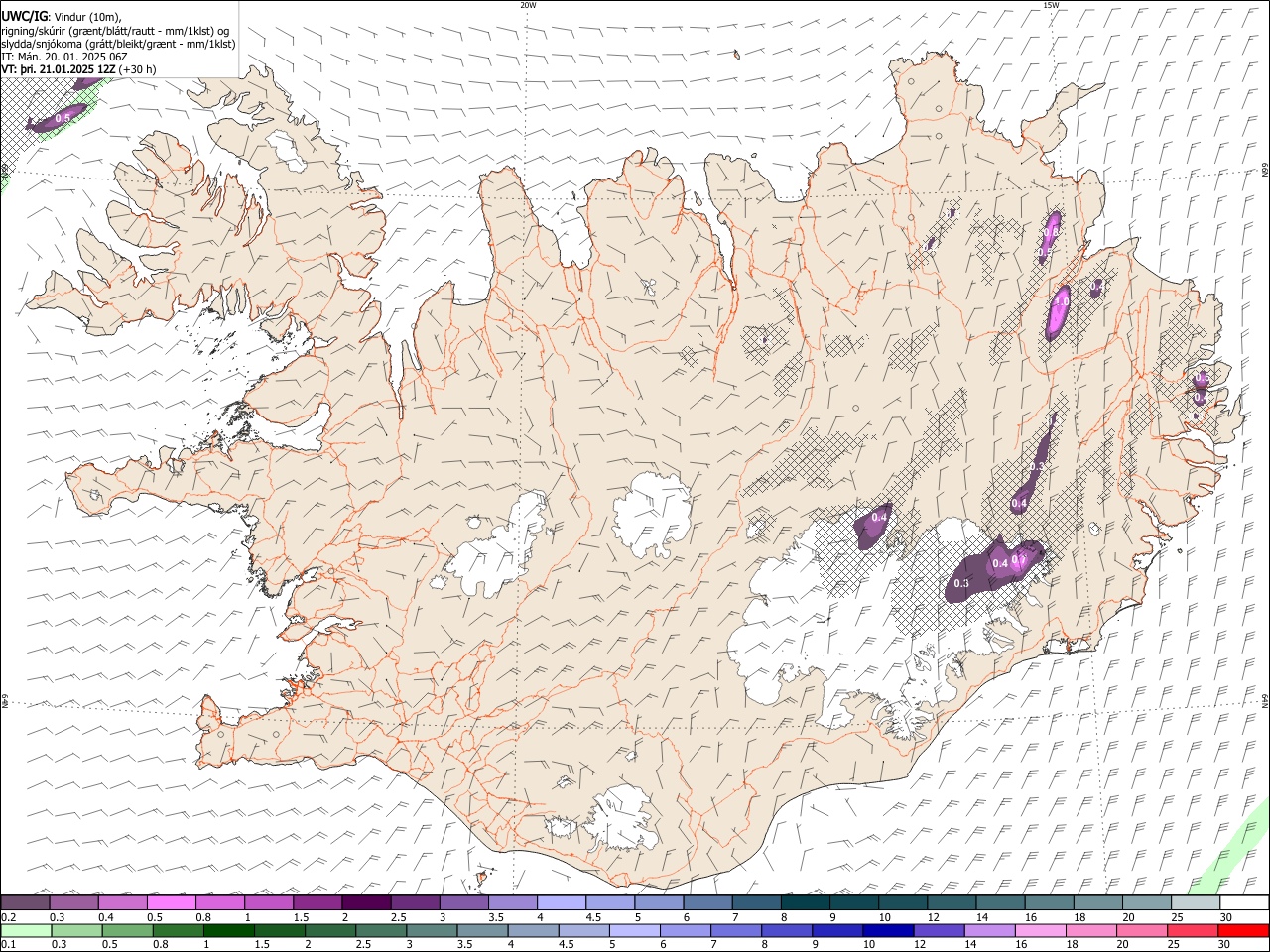Click the 20W longitude label
Screen dimensions: 1270x952
coord(528,5)
